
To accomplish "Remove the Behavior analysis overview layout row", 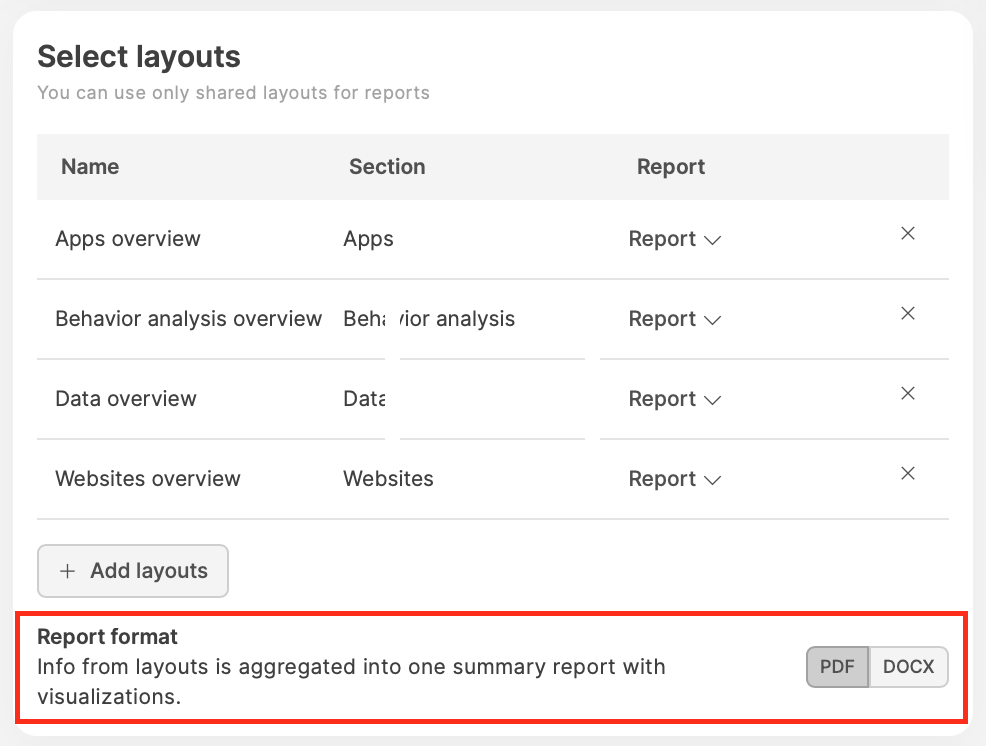I will click(907, 314).
